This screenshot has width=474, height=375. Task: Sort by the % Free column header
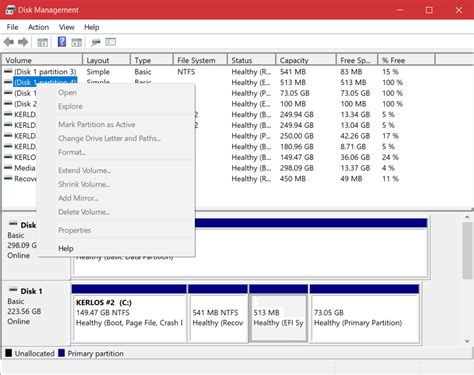(x=406, y=60)
